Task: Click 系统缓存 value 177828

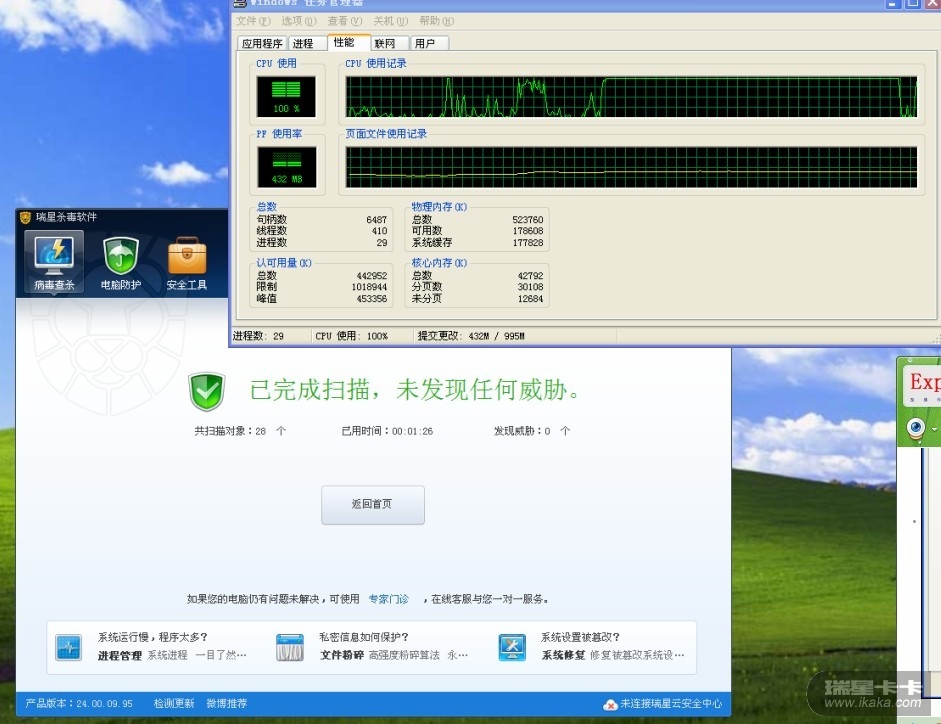Action: point(528,243)
